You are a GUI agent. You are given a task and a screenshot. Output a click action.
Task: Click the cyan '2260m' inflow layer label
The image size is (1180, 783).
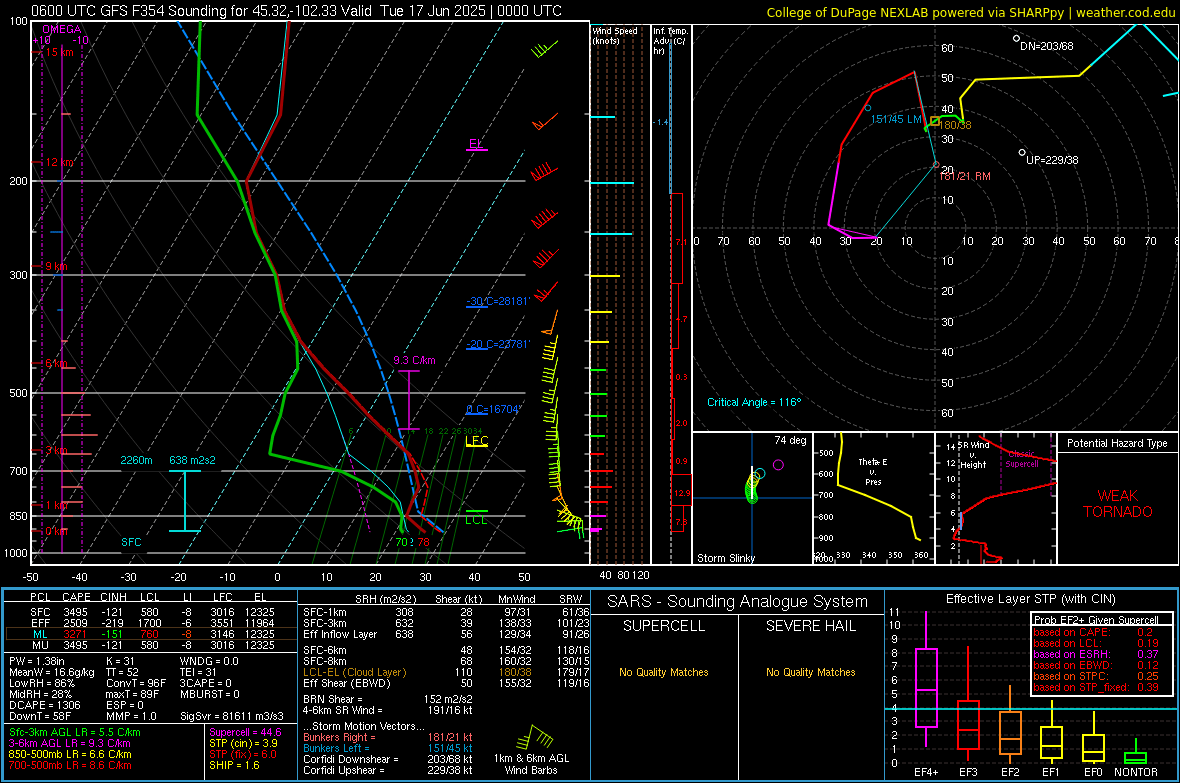click(136, 460)
